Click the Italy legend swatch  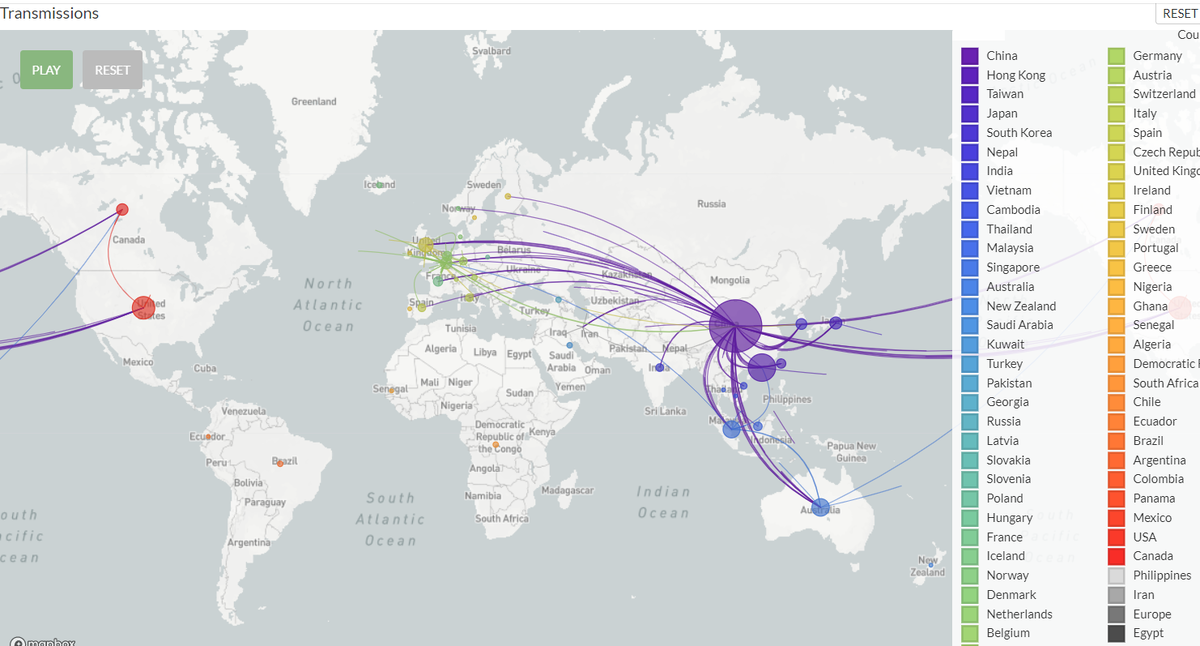tap(1116, 114)
